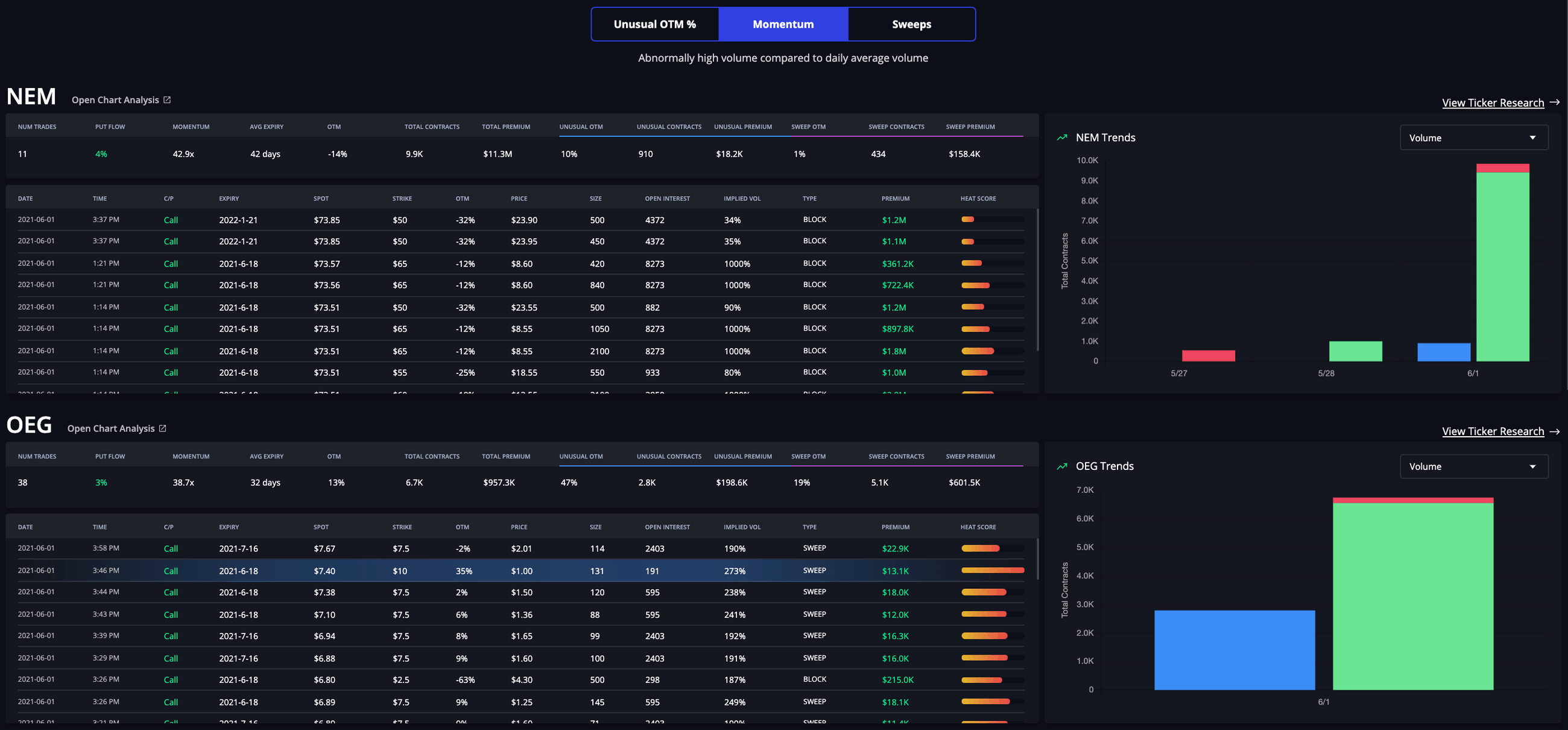Sort NEM trades by PREMIUM column header

(x=896, y=198)
